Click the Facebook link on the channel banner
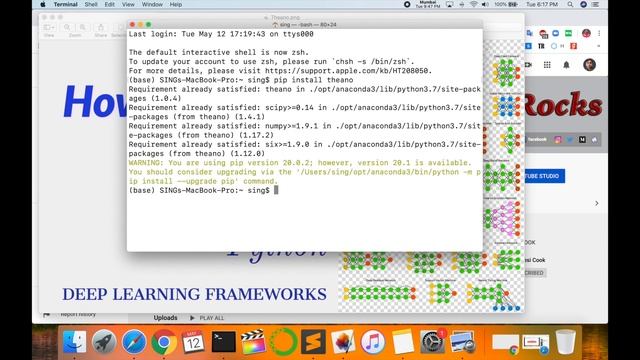The height and width of the screenshot is (360, 640). tap(537, 140)
